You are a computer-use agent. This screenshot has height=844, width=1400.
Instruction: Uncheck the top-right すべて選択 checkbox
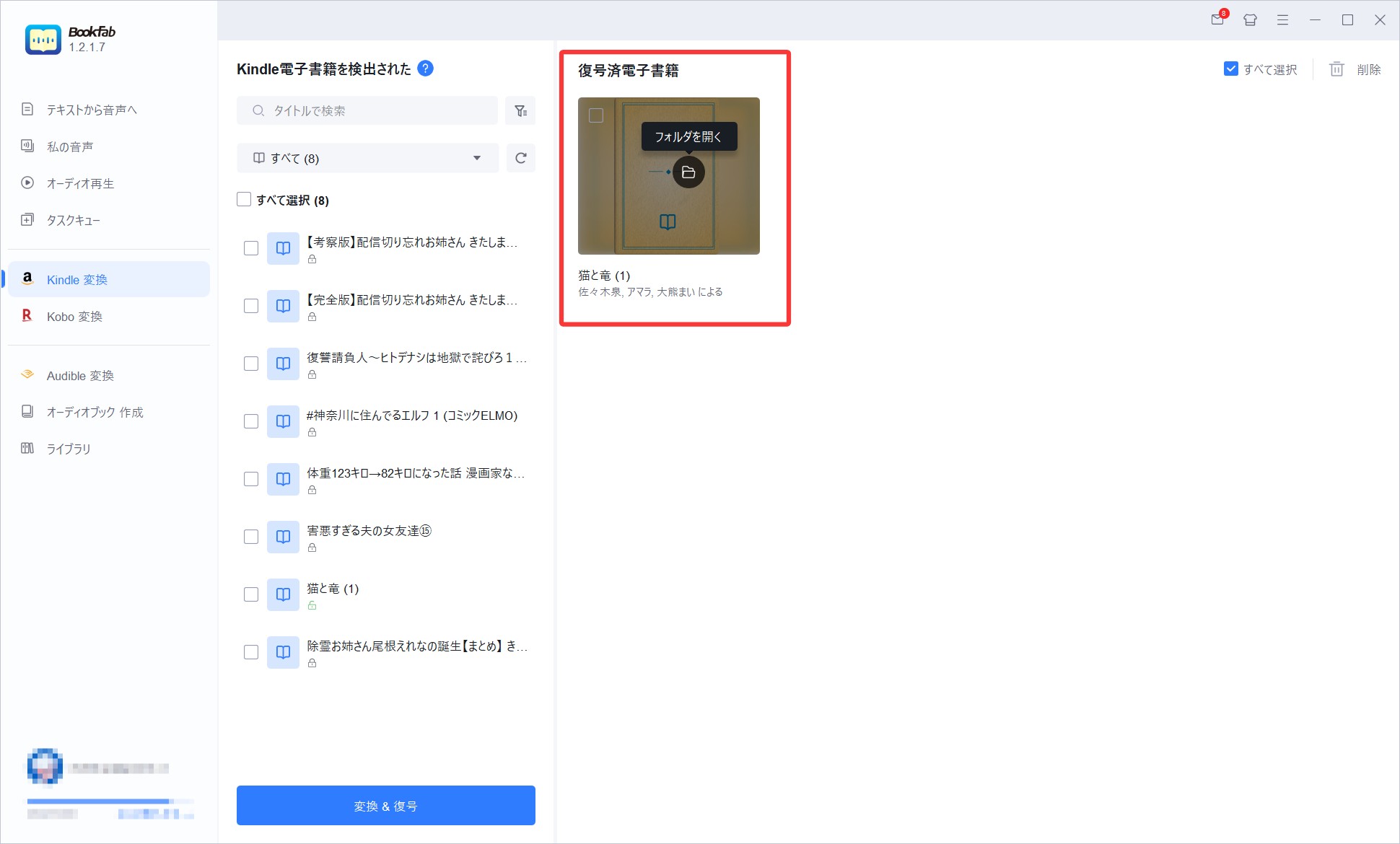pyautogui.click(x=1231, y=69)
